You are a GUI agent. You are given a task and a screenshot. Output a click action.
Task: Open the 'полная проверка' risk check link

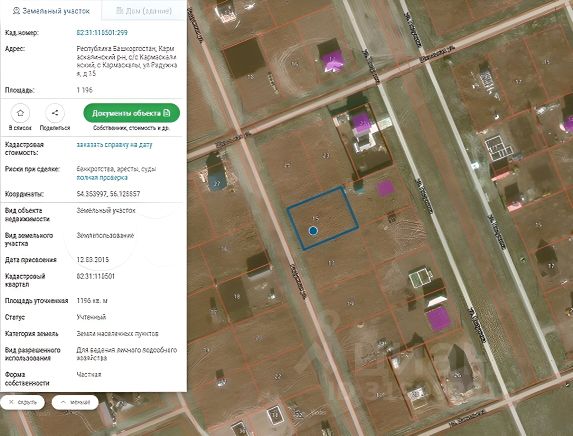tap(102, 178)
